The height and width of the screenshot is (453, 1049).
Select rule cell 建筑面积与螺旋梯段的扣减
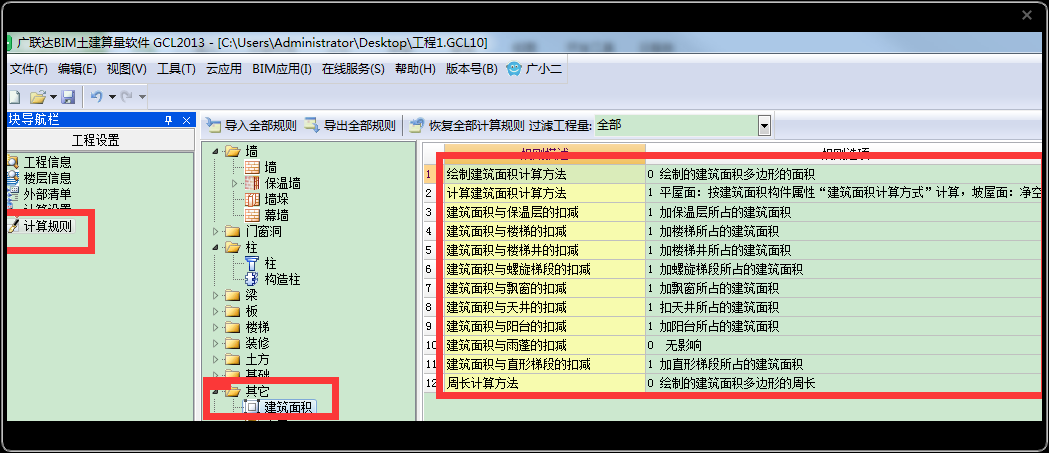click(x=545, y=270)
